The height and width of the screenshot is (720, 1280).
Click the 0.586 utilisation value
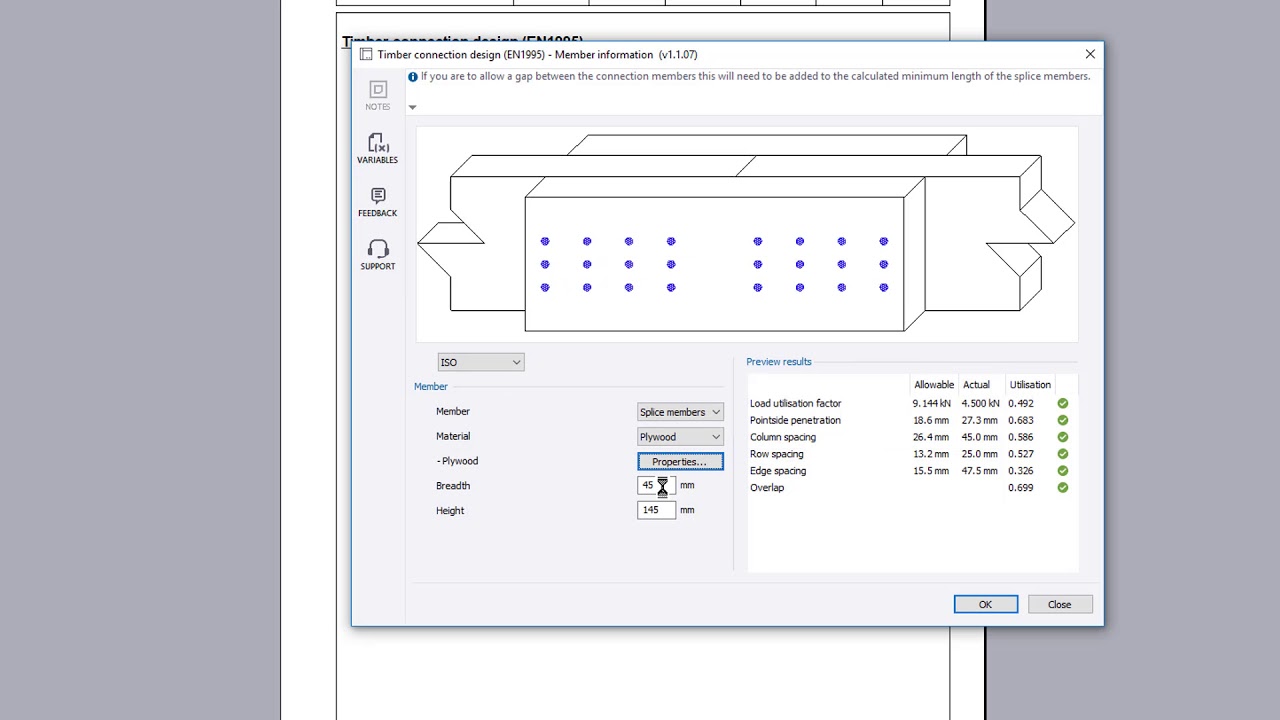(1021, 437)
